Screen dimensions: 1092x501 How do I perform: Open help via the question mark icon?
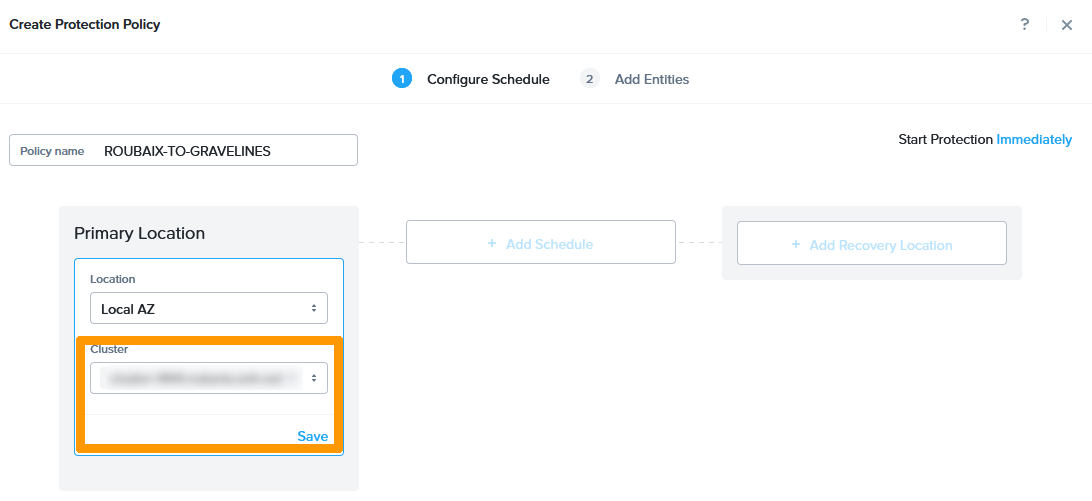1025,25
